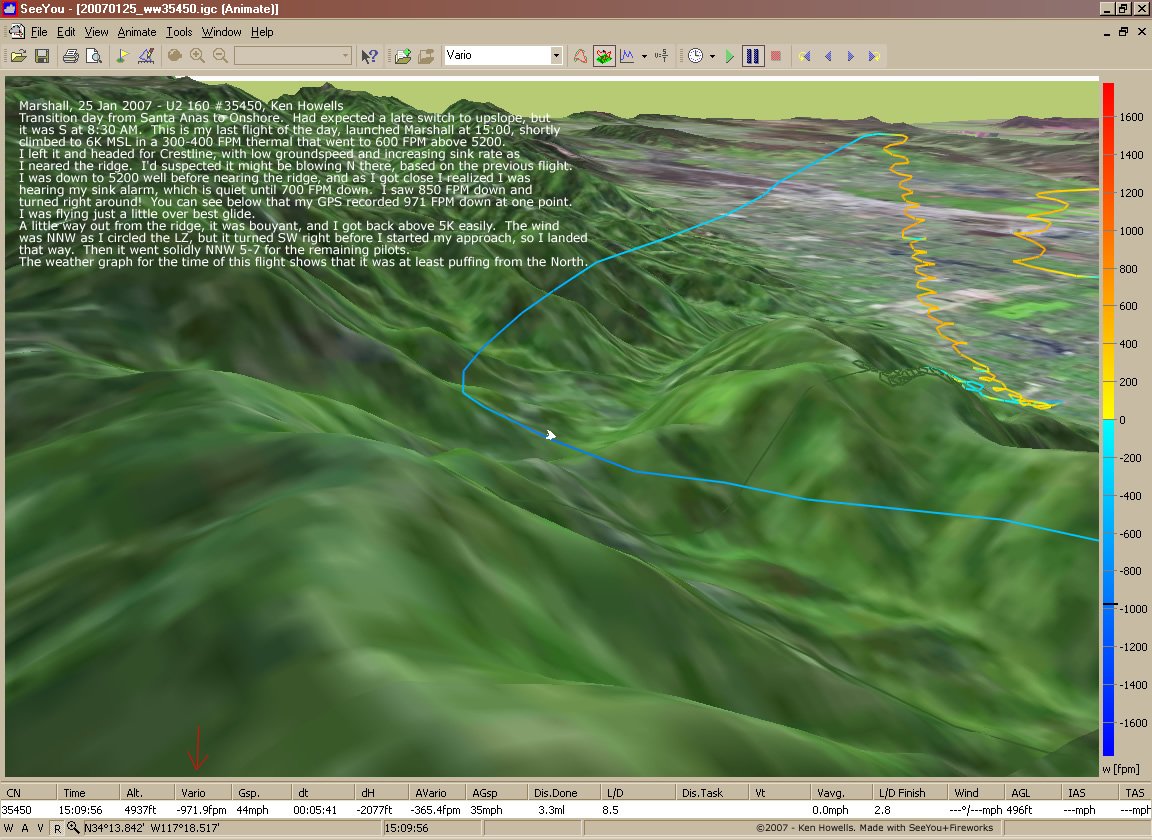Save the flight with the floppy disk icon

coord(42,56)
